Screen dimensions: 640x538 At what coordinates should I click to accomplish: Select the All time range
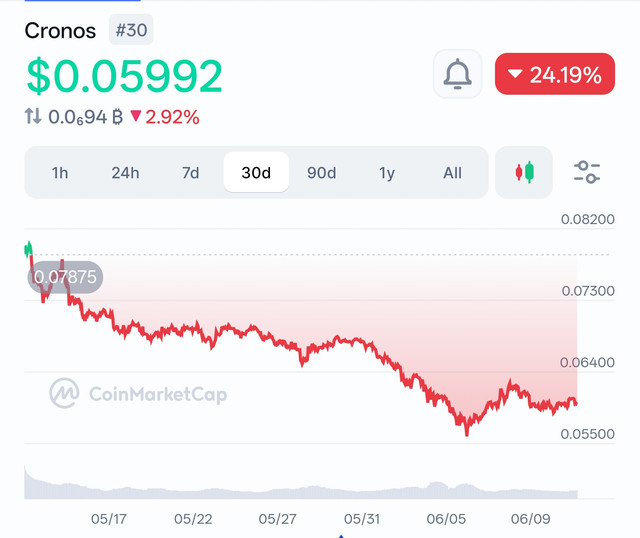tap(452, 173)
